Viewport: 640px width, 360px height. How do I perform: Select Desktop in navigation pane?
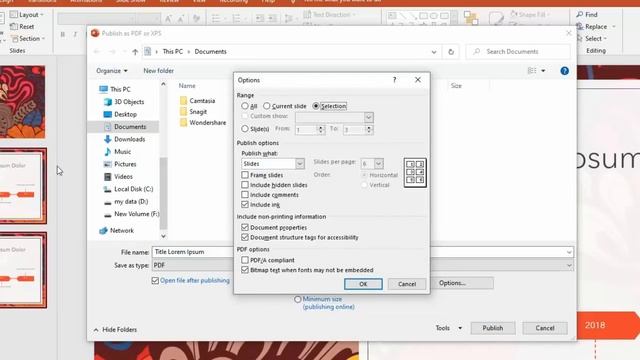click(x=120, y=114)
